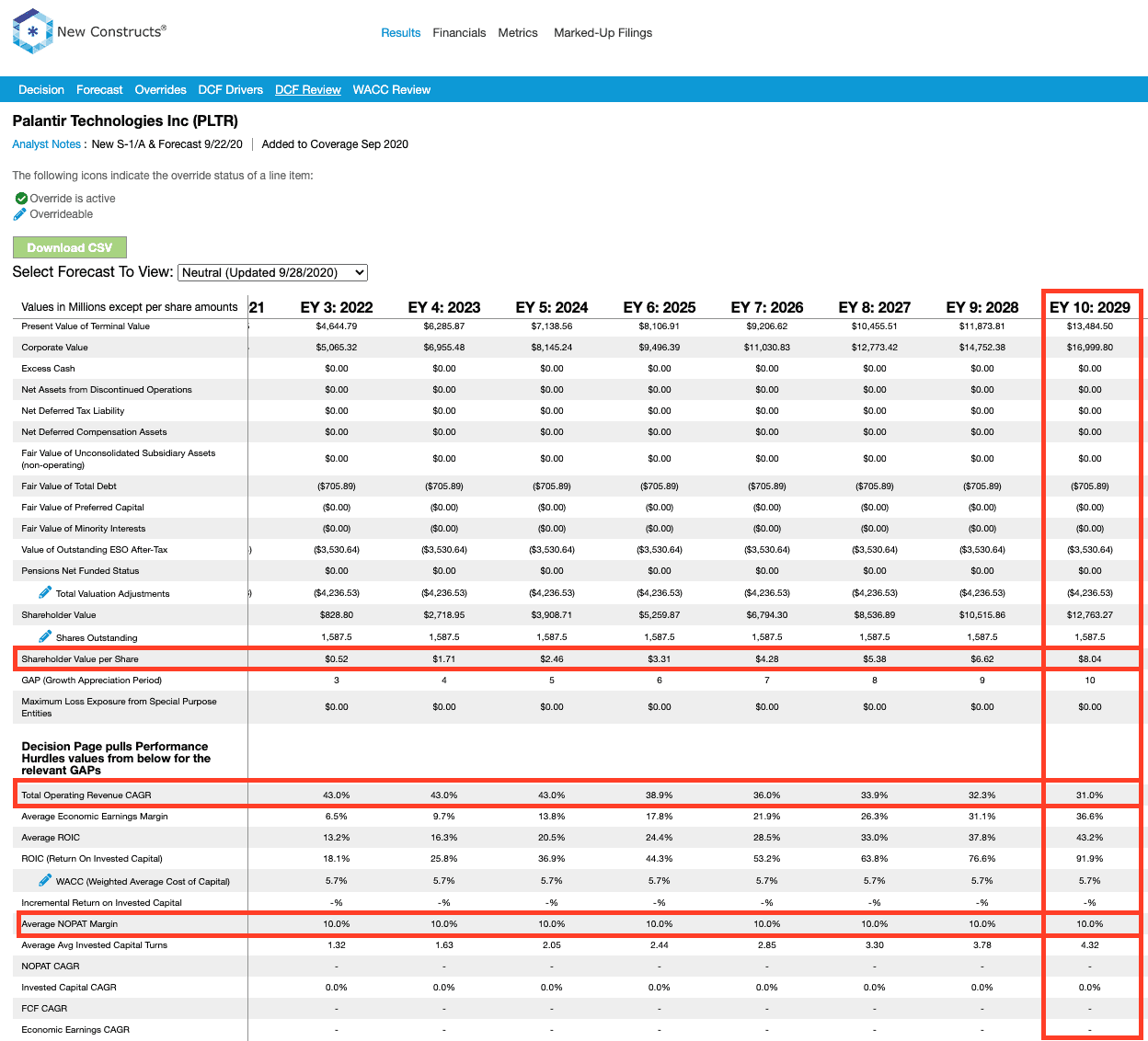Click the pencil icon beside Shares Outstanding
Viewport: 1148px width, 1041px height.
pyautogui.click(x=45, y=636)
